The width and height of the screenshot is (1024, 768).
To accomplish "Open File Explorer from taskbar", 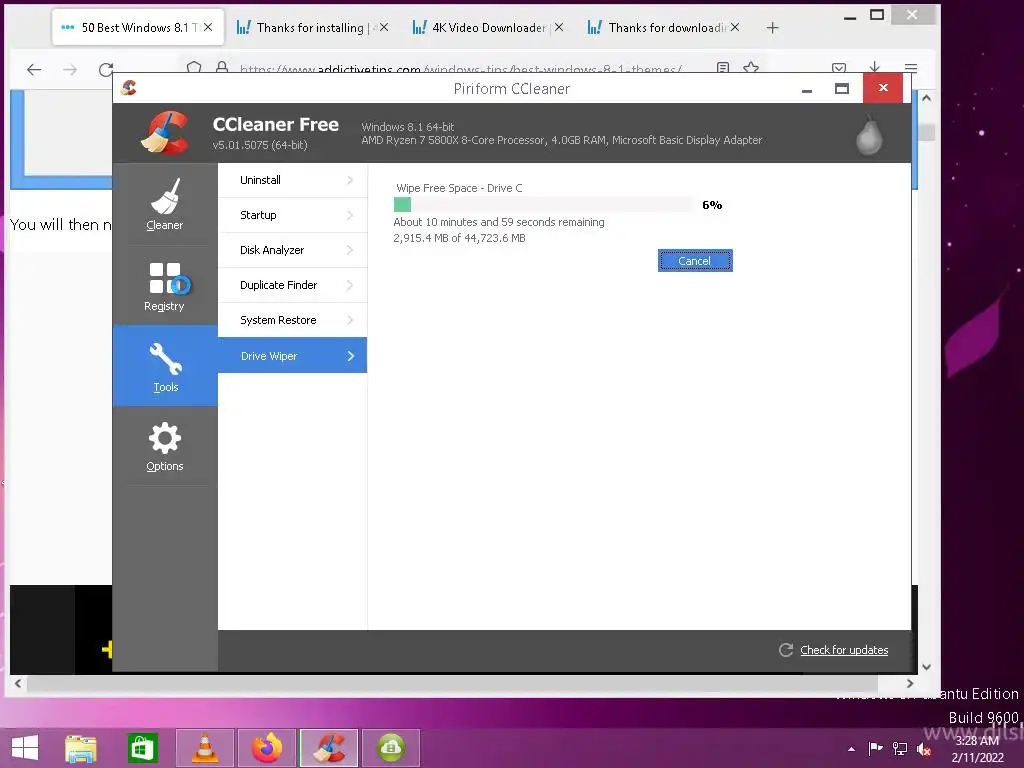I will pos(81,748).
